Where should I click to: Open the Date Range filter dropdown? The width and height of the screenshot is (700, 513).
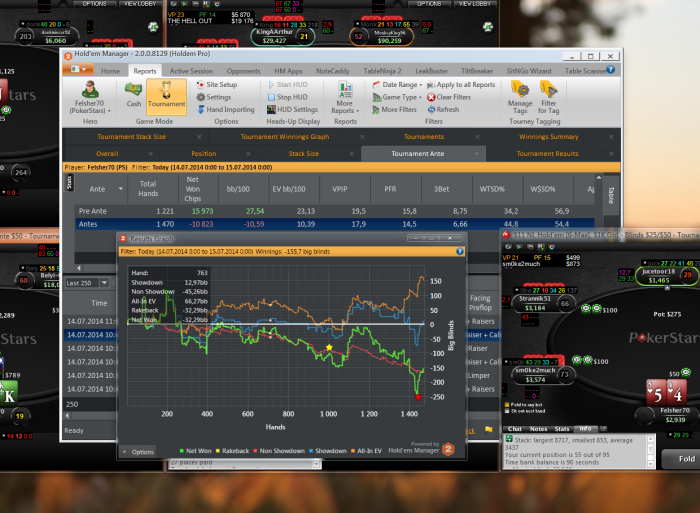pos(397,84)
